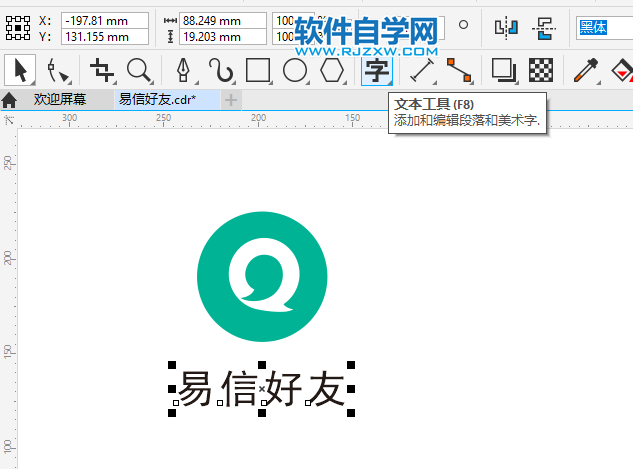Open the Crop tool flyout arrow
The width and height of the screenshot is (633, 469).
[x=114, y=83]
